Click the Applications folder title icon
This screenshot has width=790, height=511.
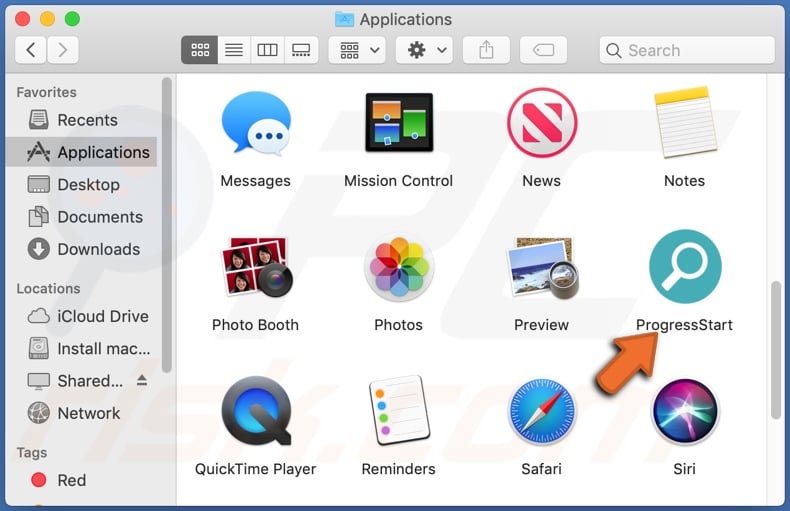tap(345, 19)
